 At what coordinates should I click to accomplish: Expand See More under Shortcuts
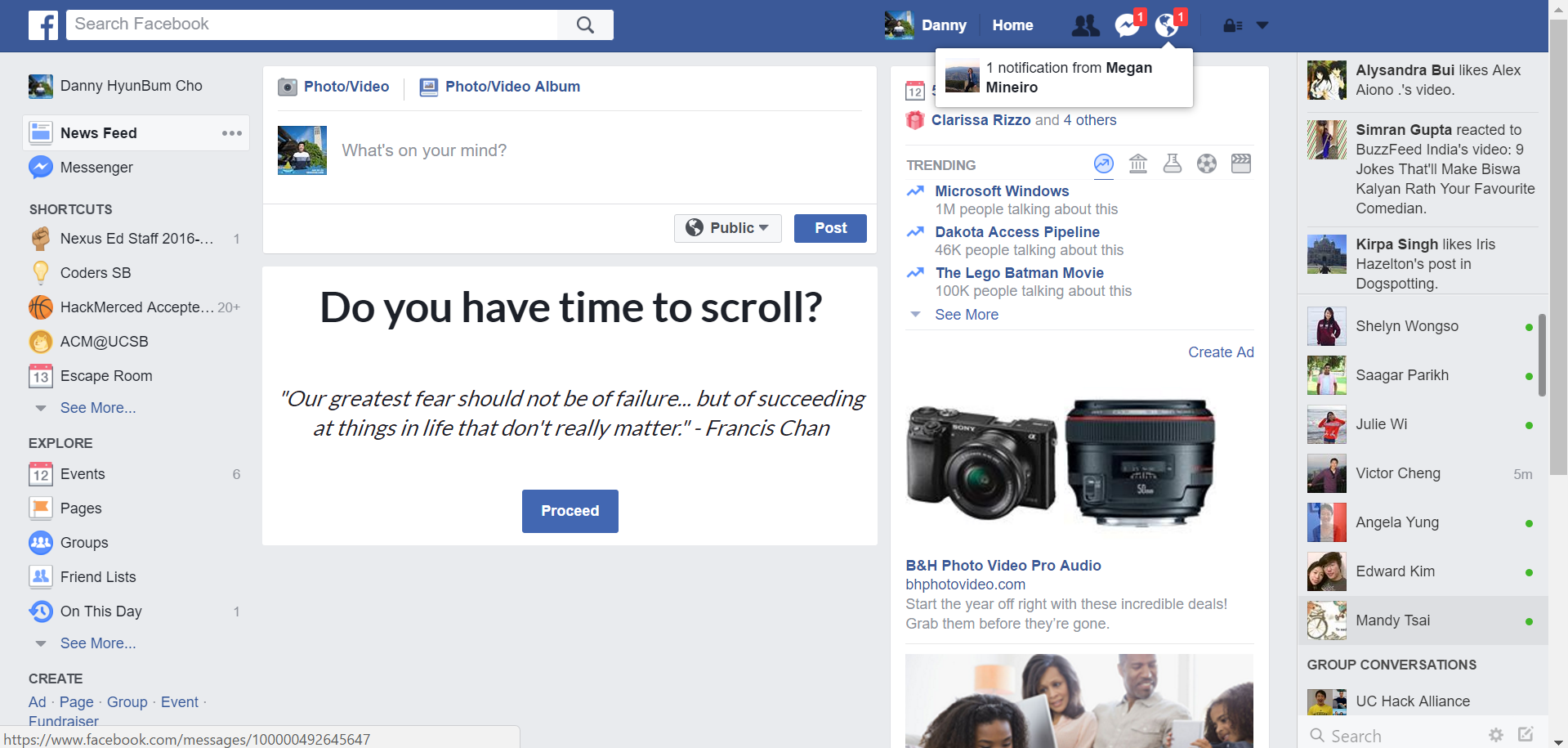98,408
